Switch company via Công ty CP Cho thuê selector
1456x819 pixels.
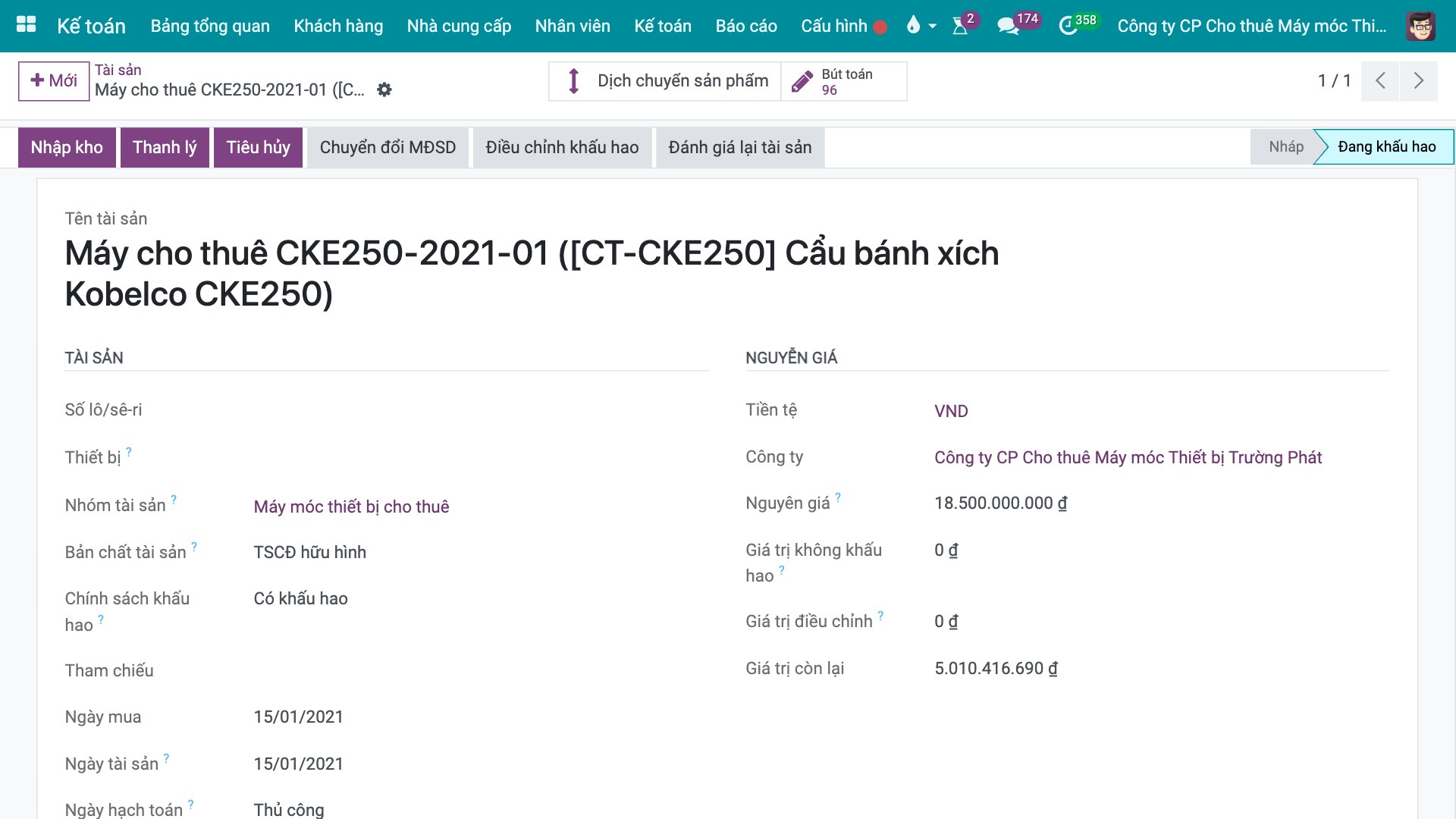[x=1252, y=26]
